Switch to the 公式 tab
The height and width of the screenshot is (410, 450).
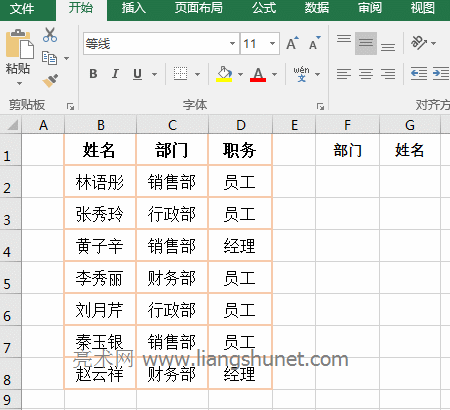[264, 8]
